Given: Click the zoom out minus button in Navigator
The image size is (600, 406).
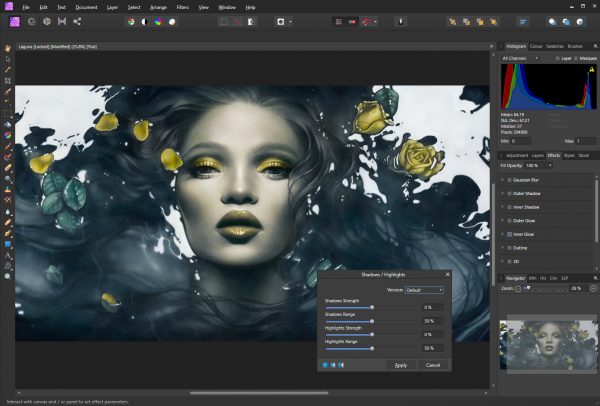Looking at the screenshot, I should 518,289.
